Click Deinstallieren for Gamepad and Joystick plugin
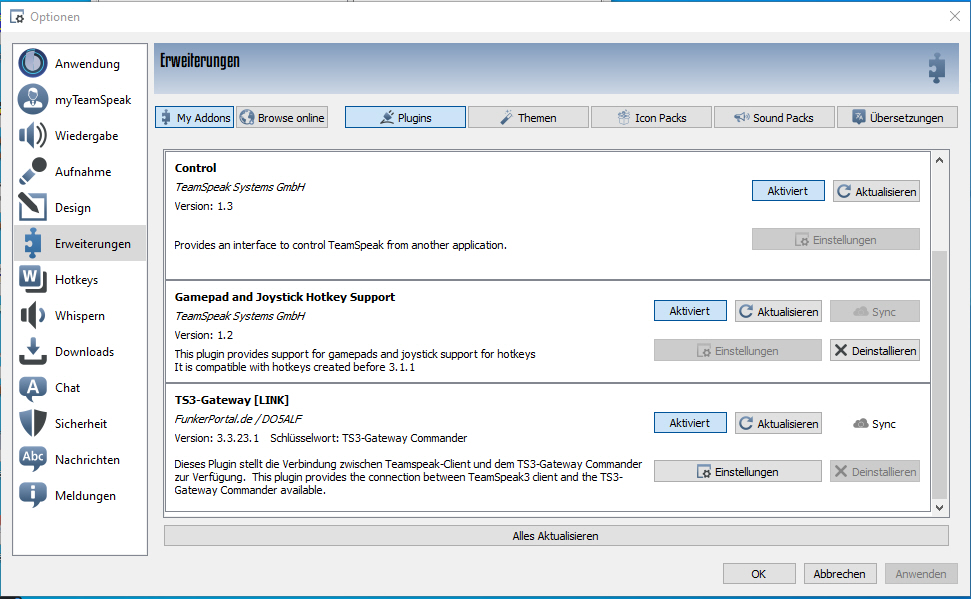 (875, 351)
